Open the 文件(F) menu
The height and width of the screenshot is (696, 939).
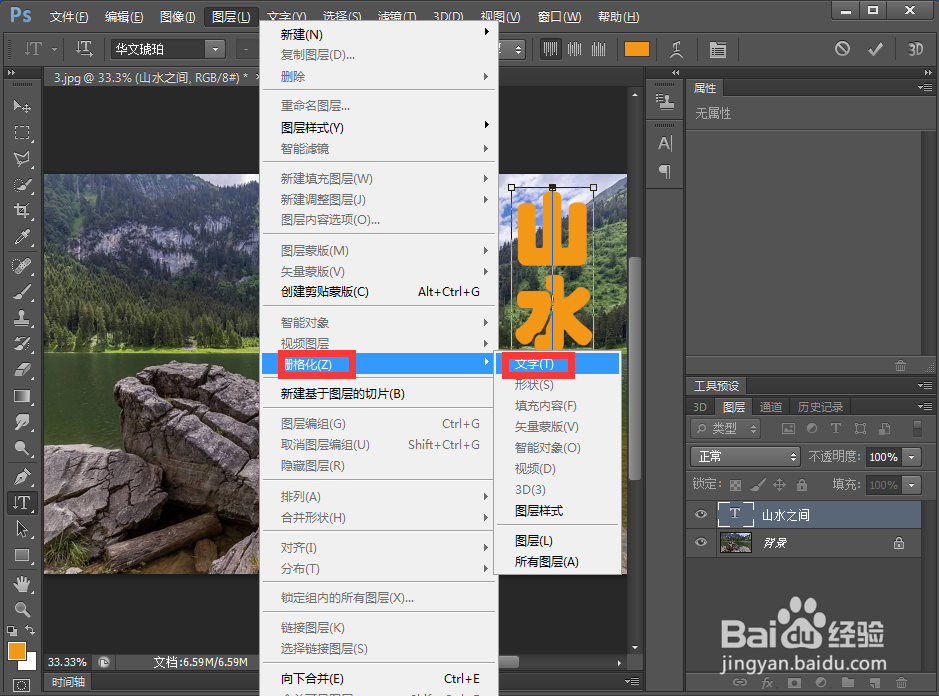pyautogui.click(x=69, y=17)
